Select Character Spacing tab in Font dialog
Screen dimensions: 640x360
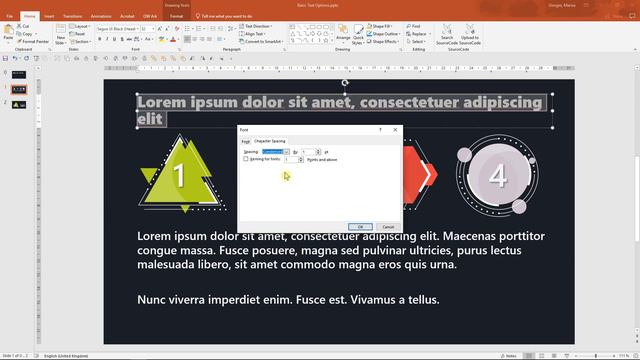(270, 141)
